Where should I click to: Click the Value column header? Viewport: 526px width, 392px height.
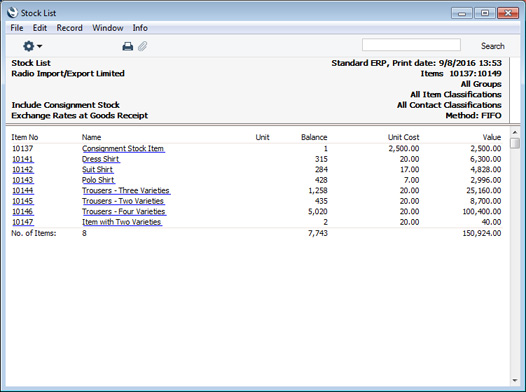492,137
